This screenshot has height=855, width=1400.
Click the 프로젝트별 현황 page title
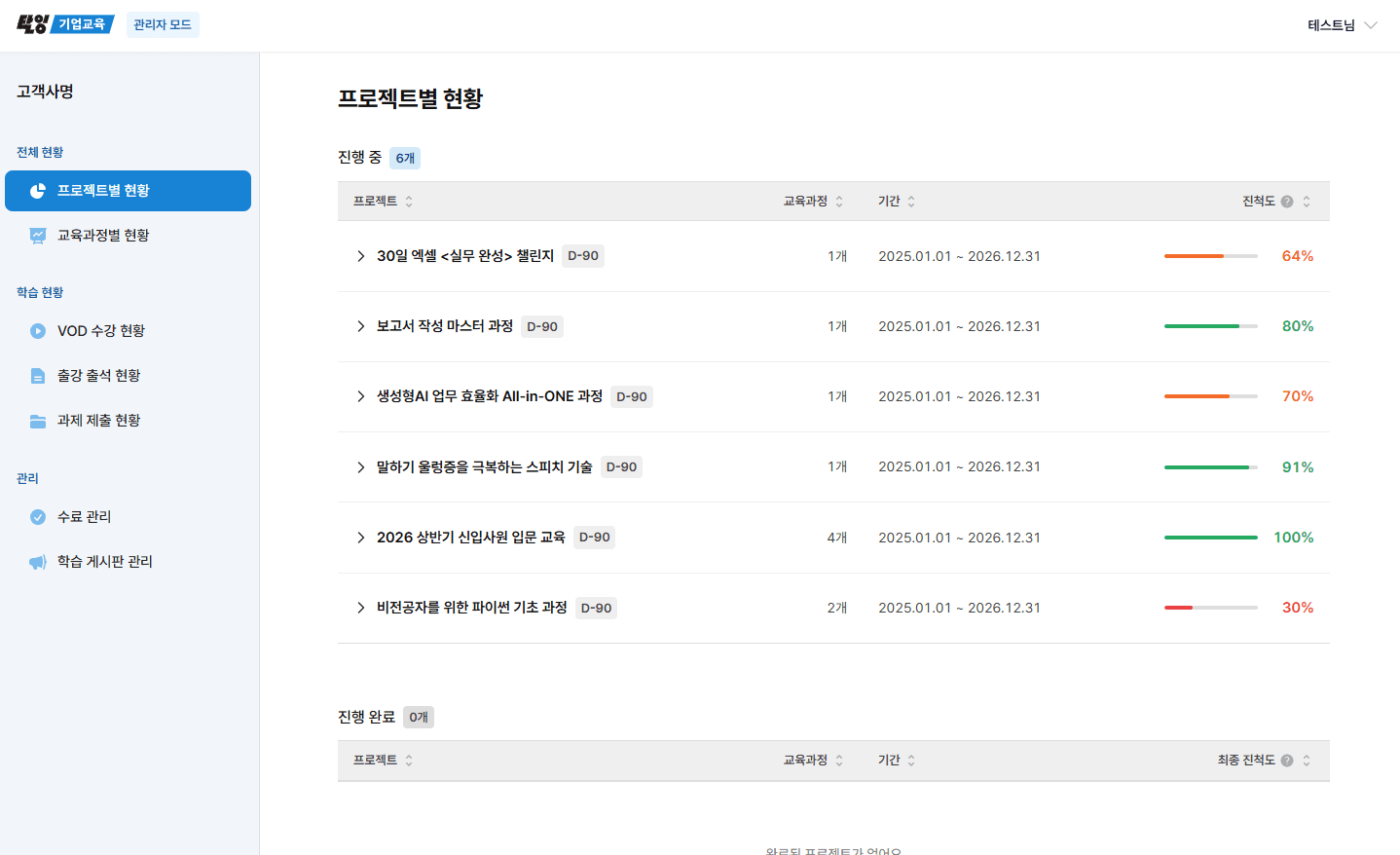(410, 98)
